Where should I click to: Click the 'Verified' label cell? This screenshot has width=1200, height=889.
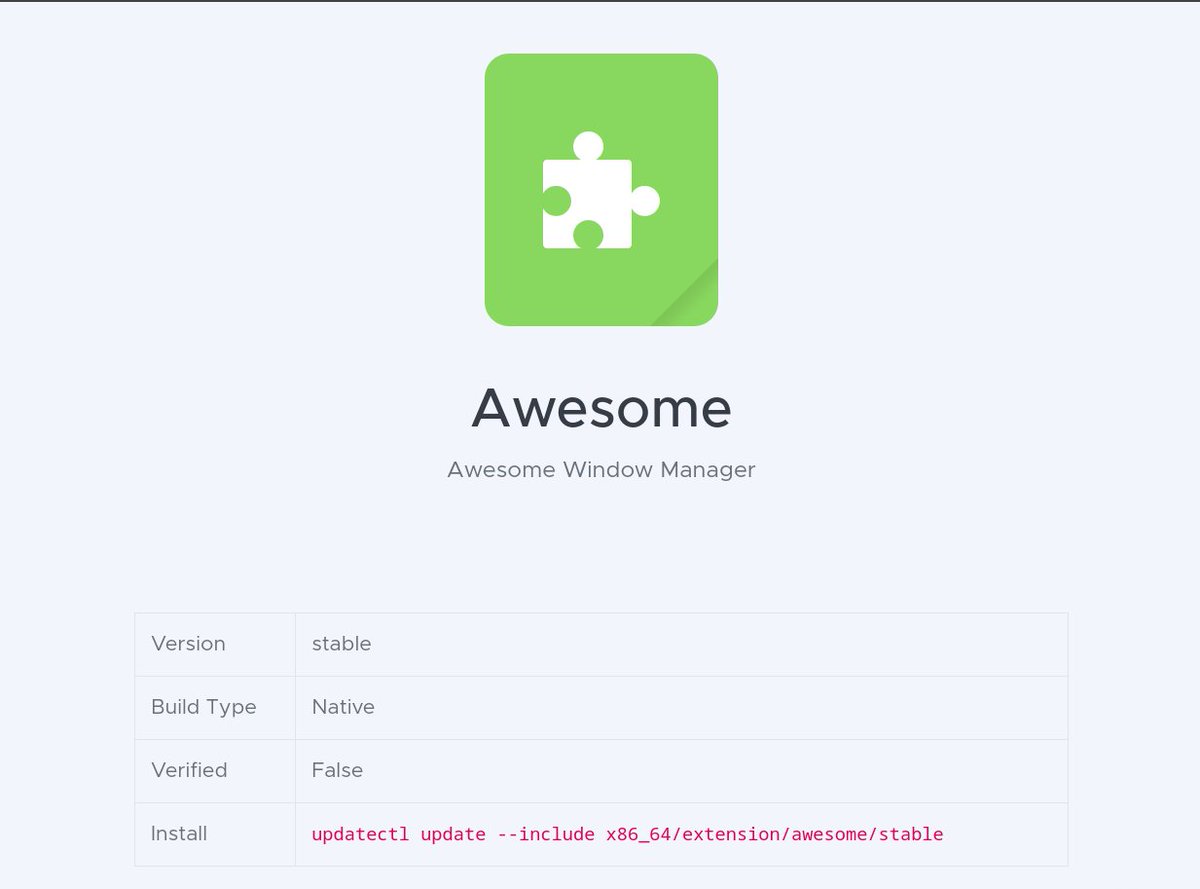[215, 770]
